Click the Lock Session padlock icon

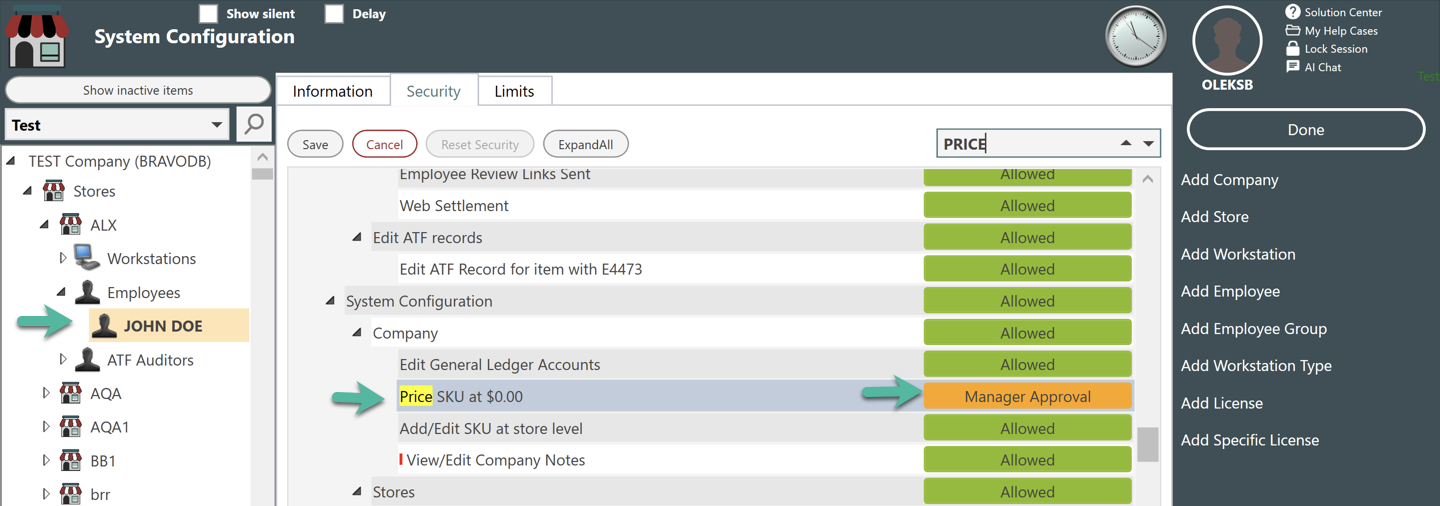1293,48
